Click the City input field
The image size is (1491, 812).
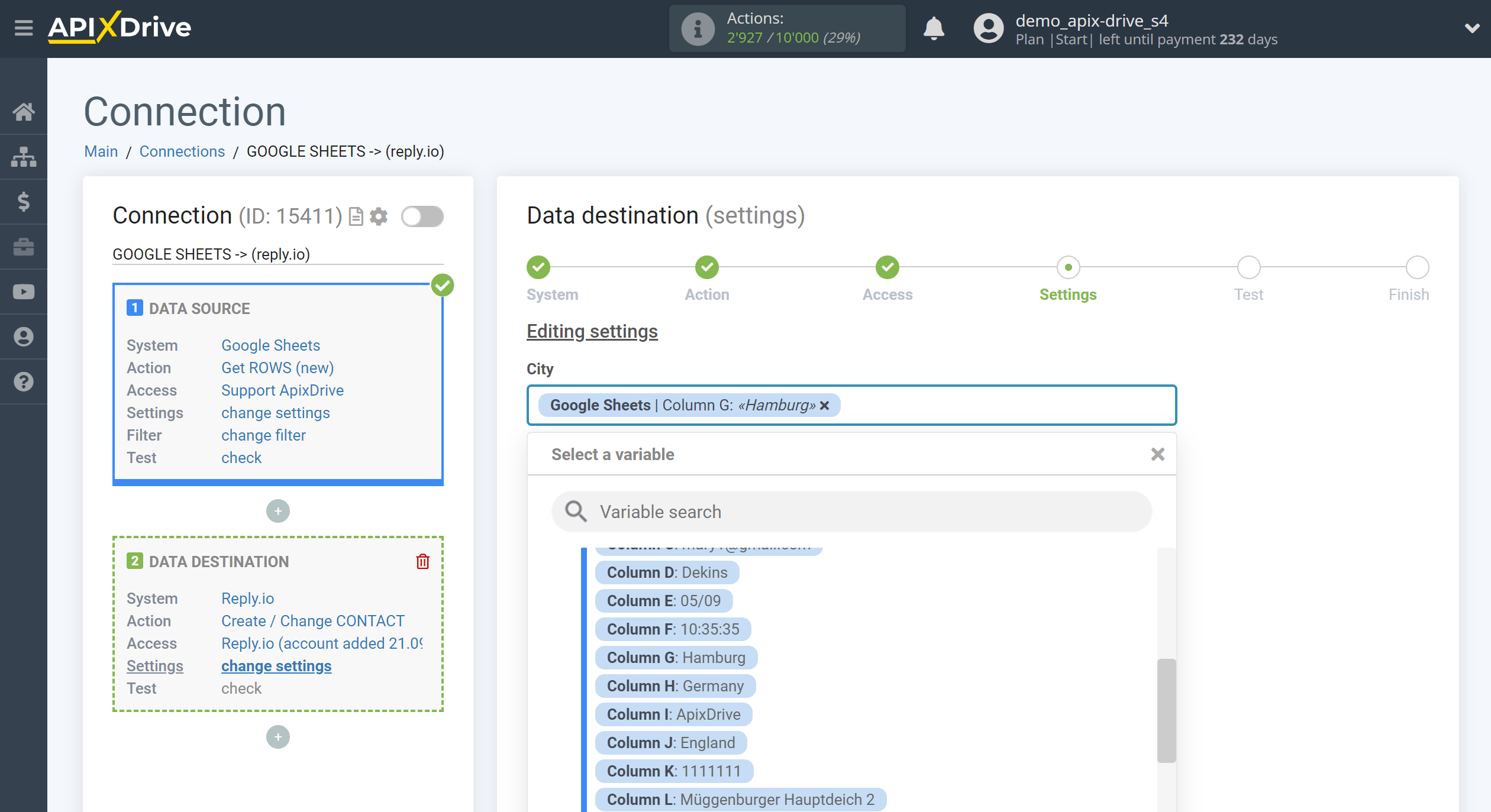coord(852,405)
